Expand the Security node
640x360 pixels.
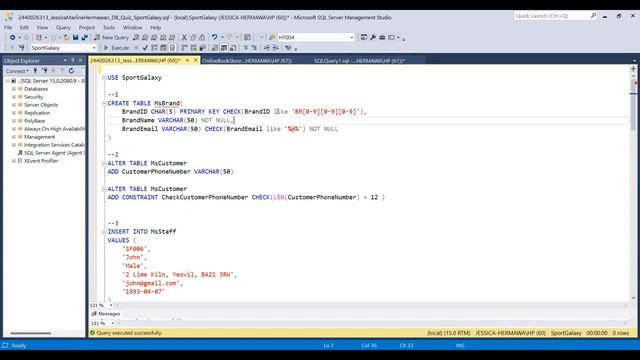[x=14, y=97]
